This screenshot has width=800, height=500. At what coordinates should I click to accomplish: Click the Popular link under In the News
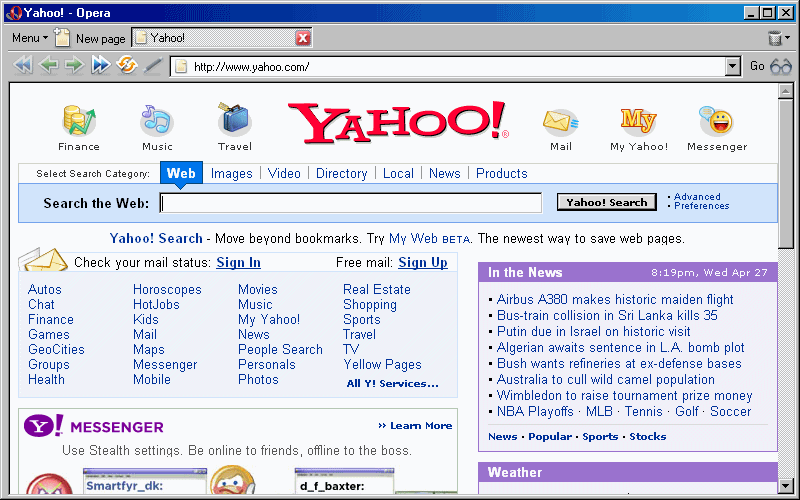(550, 436)
